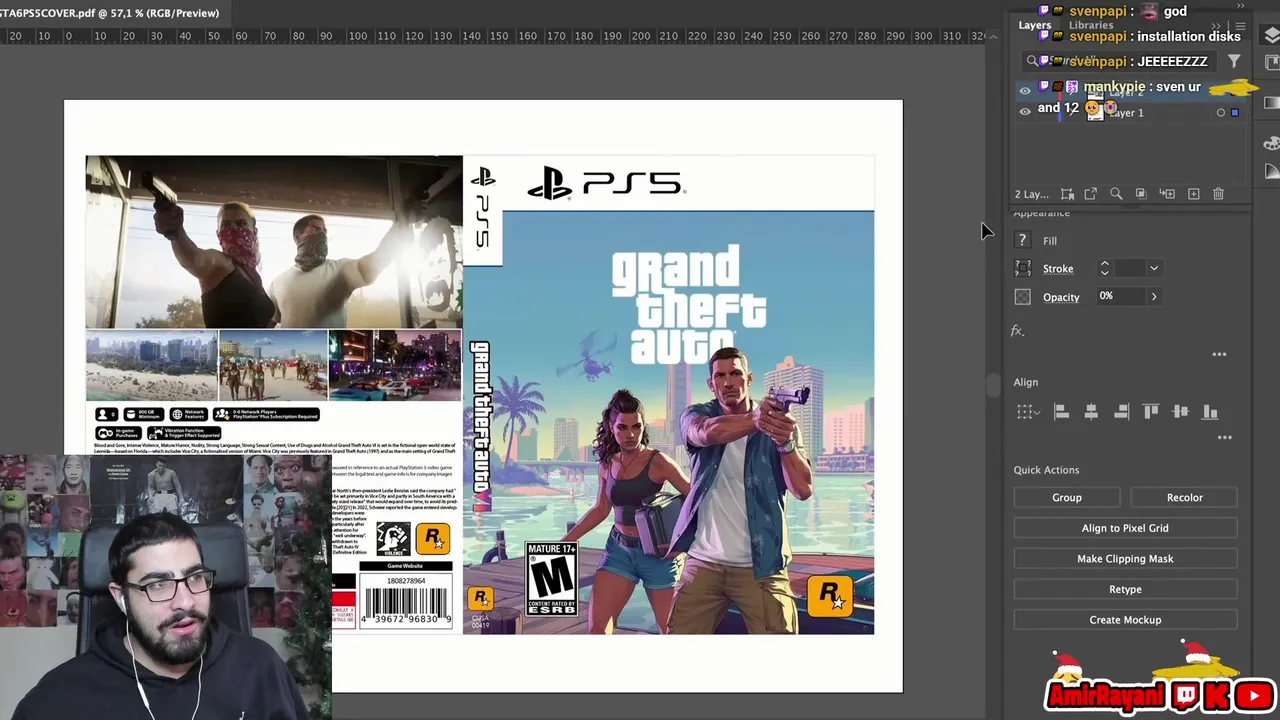Click Make/Release Clipping Mask icon in Layers footer
The width and height of the screenshot is (1280, 720).
[x=1141, y=194]
